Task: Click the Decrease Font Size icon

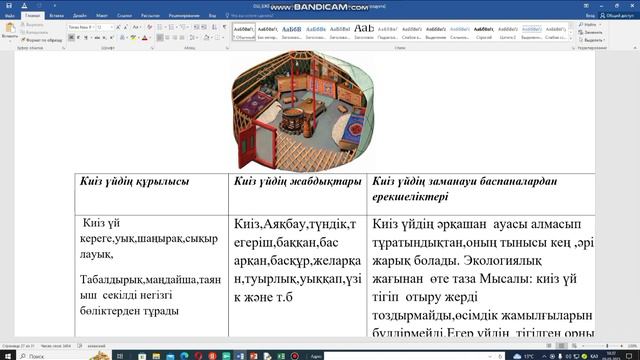Action: coord(125,27)
